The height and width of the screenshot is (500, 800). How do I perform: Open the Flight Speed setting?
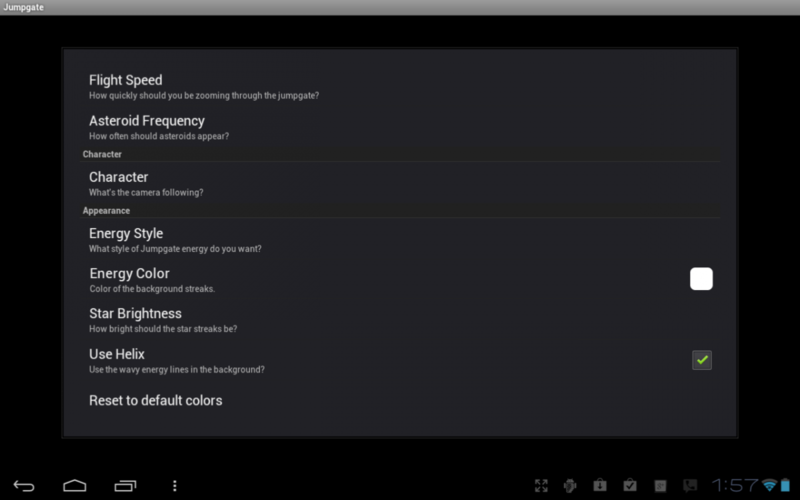click(400, 87)
